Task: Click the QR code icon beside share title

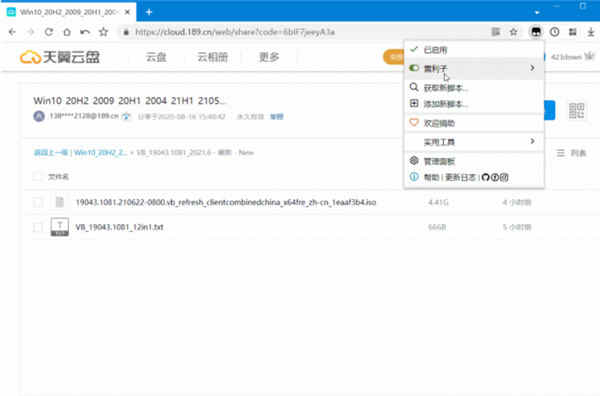Action: pos(576,111)
